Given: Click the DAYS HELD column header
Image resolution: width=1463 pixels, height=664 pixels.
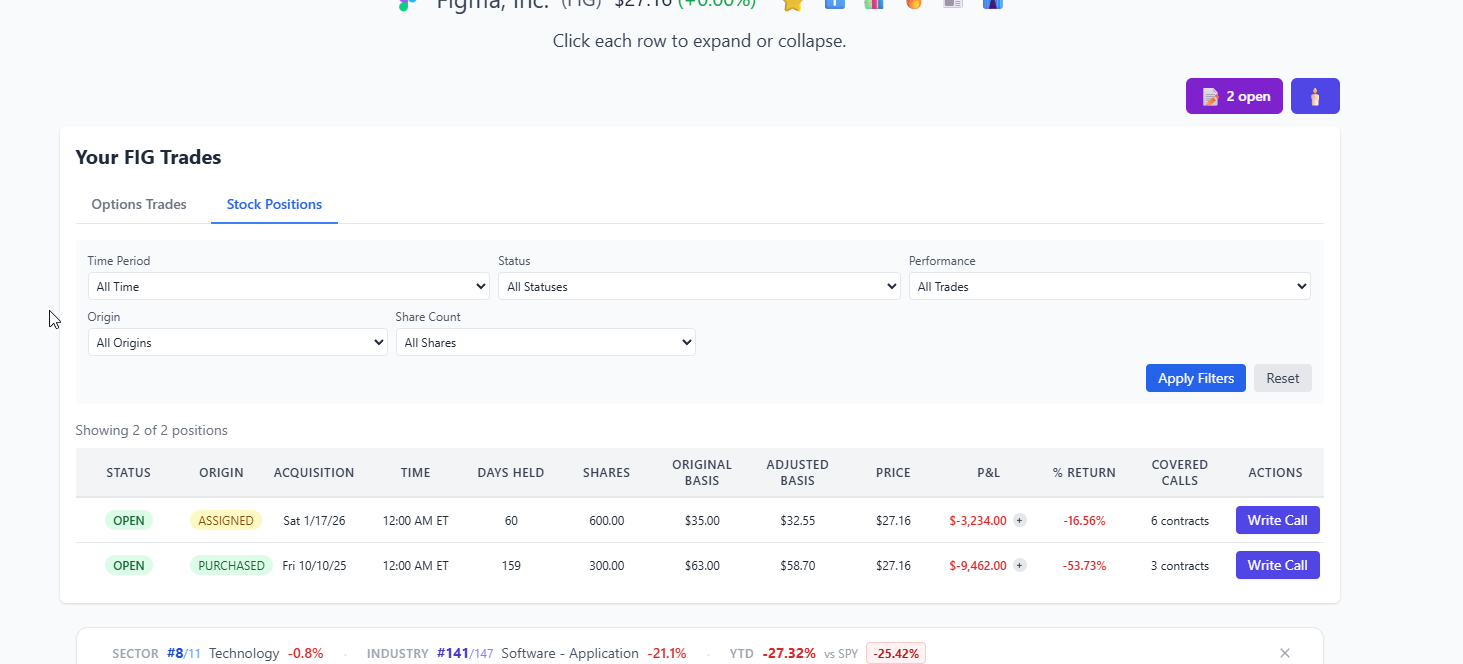Looking at the screenshot, I should (x=511, y=473).
